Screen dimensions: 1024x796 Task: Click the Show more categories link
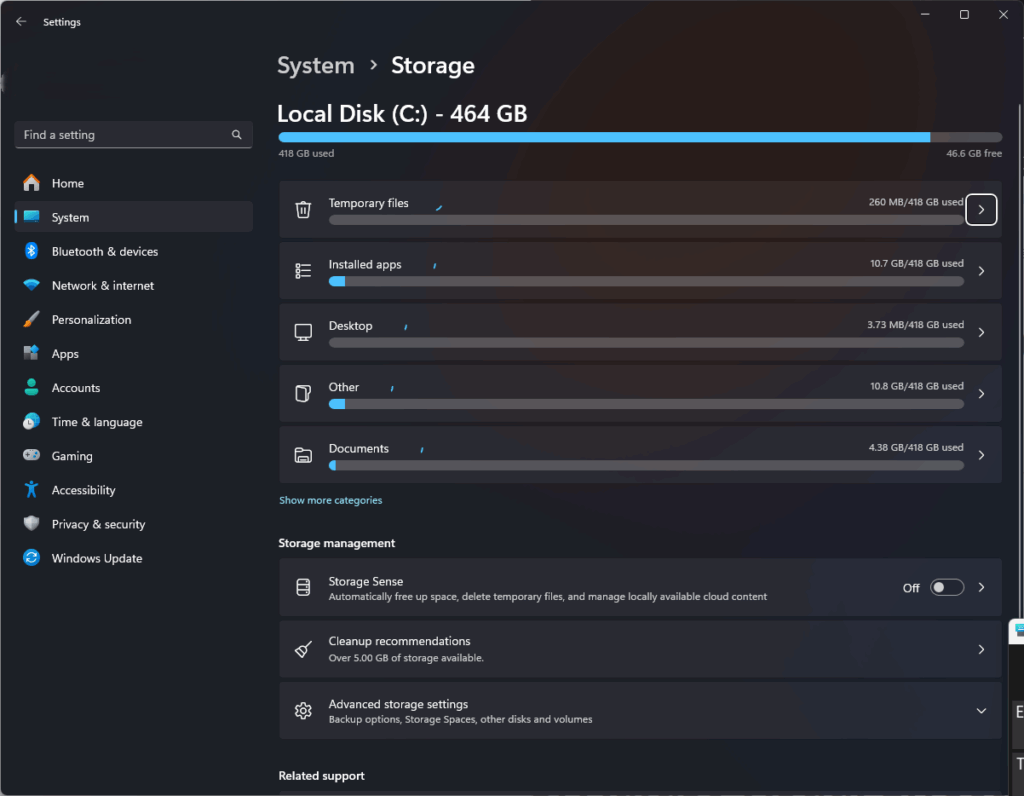(x=330, y=499)
